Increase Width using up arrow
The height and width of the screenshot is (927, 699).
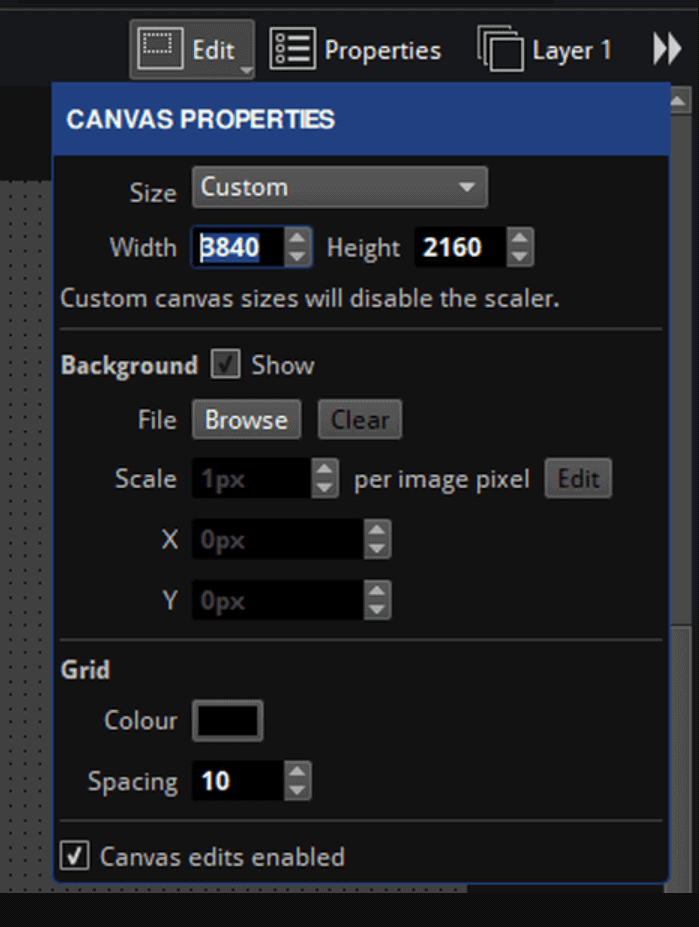click(x=297, y=238)
